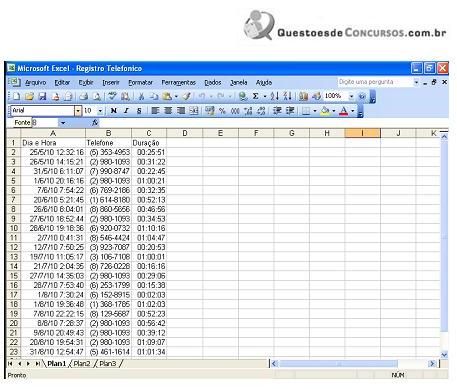
Task: Increase cell indent
Action: pyautogui.click(x=290, y=111)
